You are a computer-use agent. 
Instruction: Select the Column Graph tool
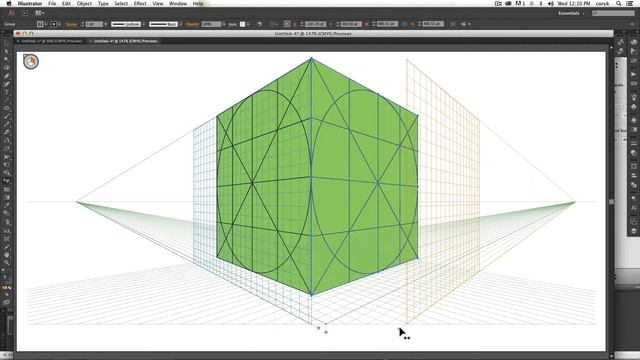pos(6,230)
